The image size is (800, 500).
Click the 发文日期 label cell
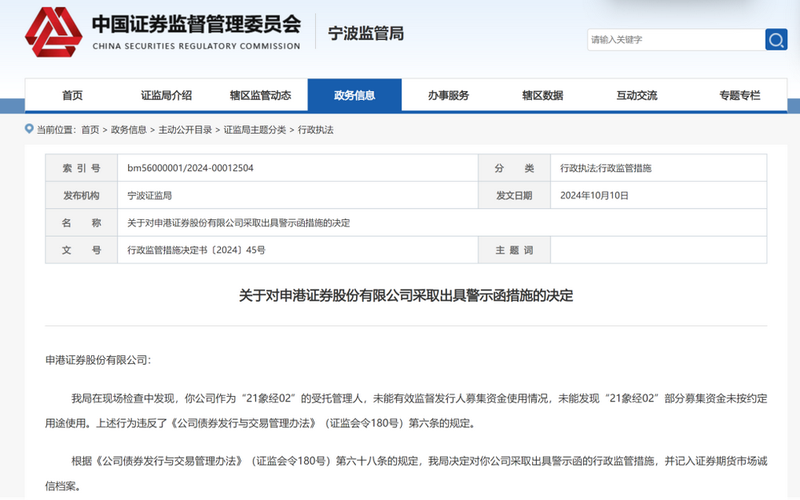point(514,195)
